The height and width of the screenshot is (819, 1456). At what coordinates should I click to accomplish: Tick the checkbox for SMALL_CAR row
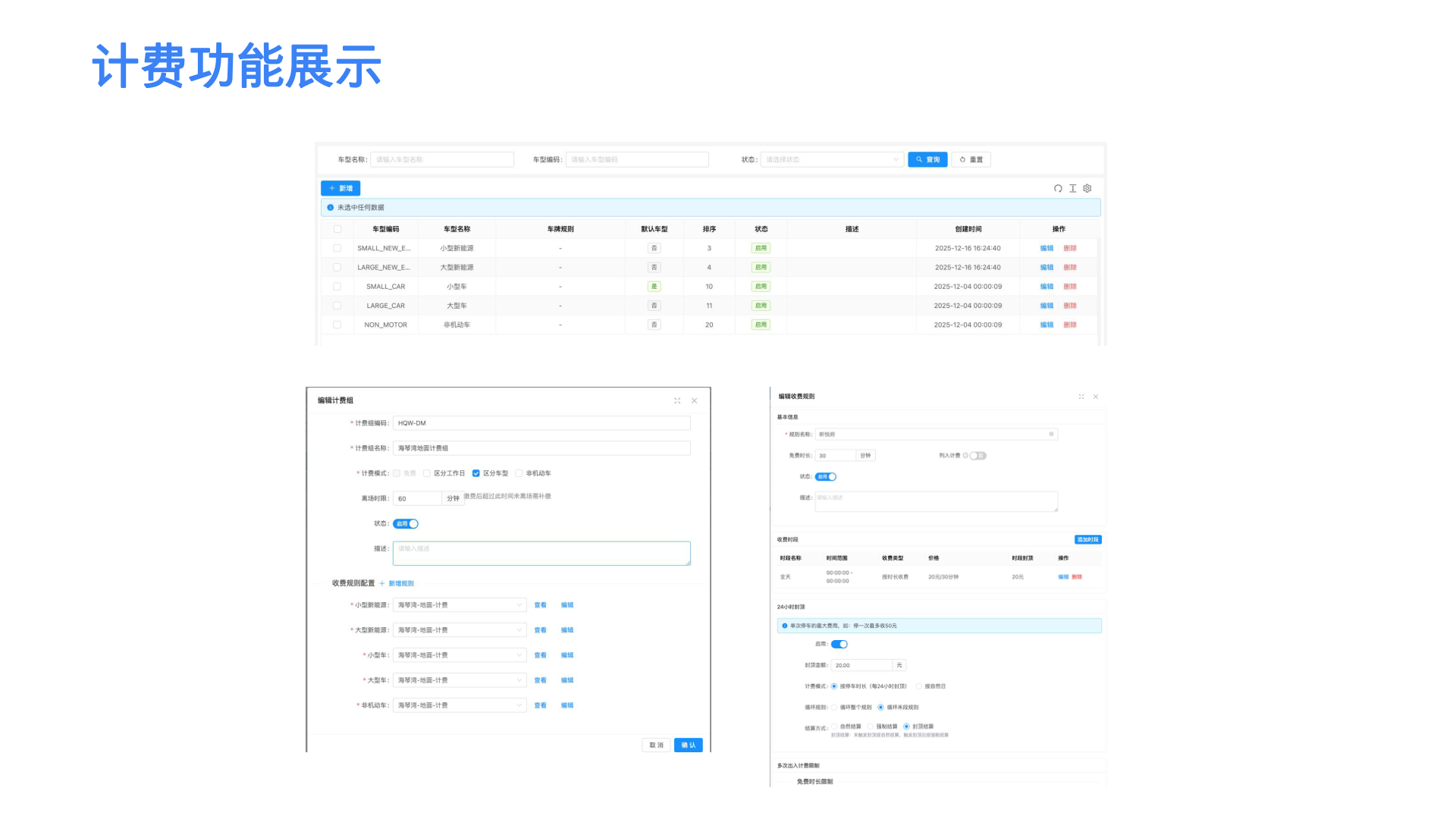pyautogui.click(x=337, y=287)
